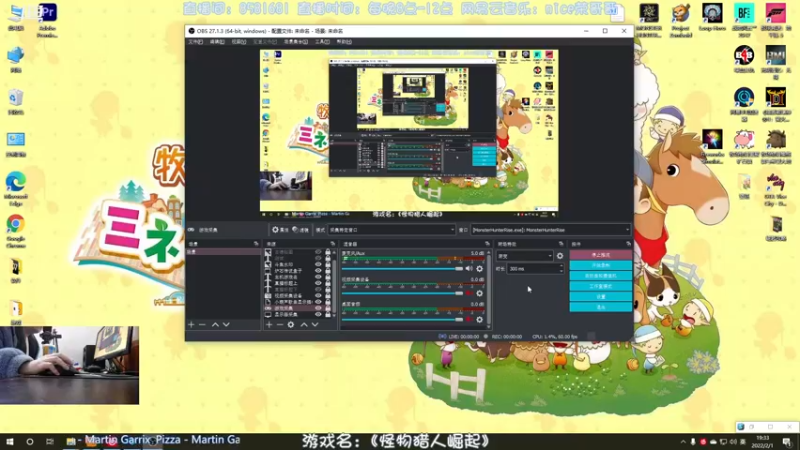The image size is (800, 450).
Task: Open the video capture device audio gear
Action: 480,293
